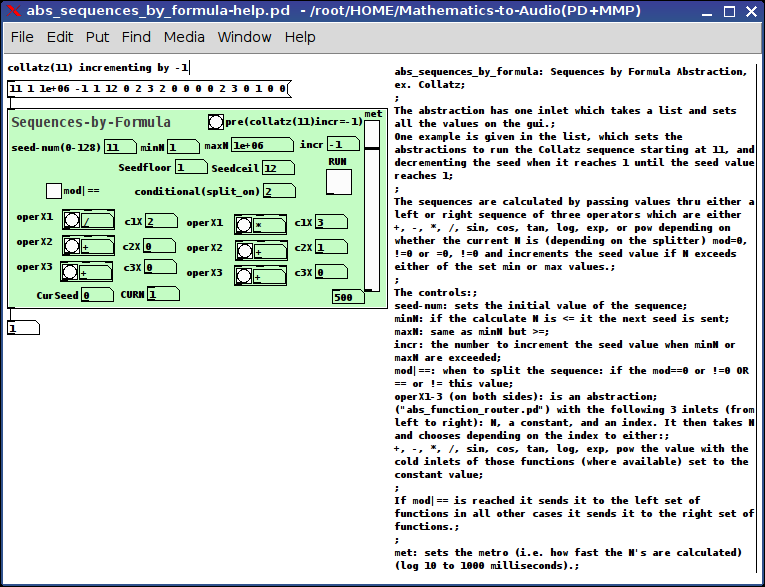Click bang on right operX1 multiply selector

click(244, 225)
